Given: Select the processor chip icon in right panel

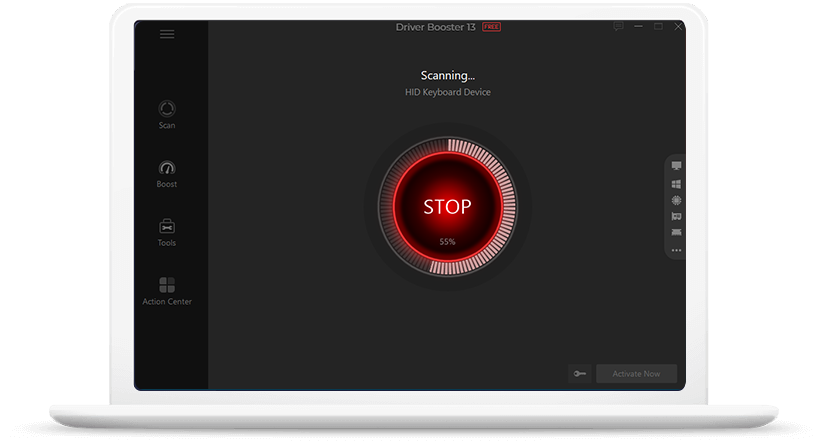Looking at the screenshot, I should coord(677,200).
